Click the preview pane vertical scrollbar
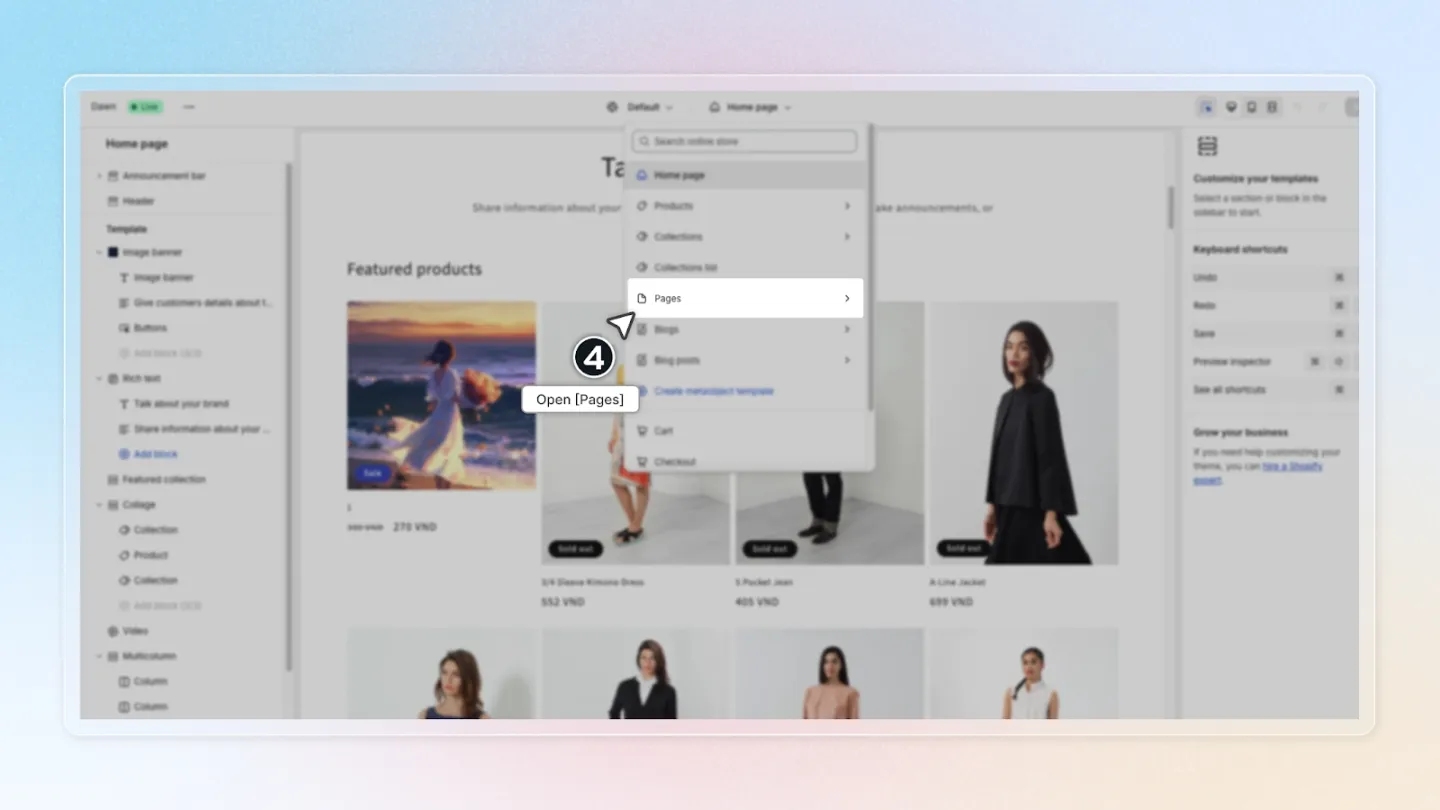The image size is (1440, 810). pyautogui.click(x=1170, y=207)
